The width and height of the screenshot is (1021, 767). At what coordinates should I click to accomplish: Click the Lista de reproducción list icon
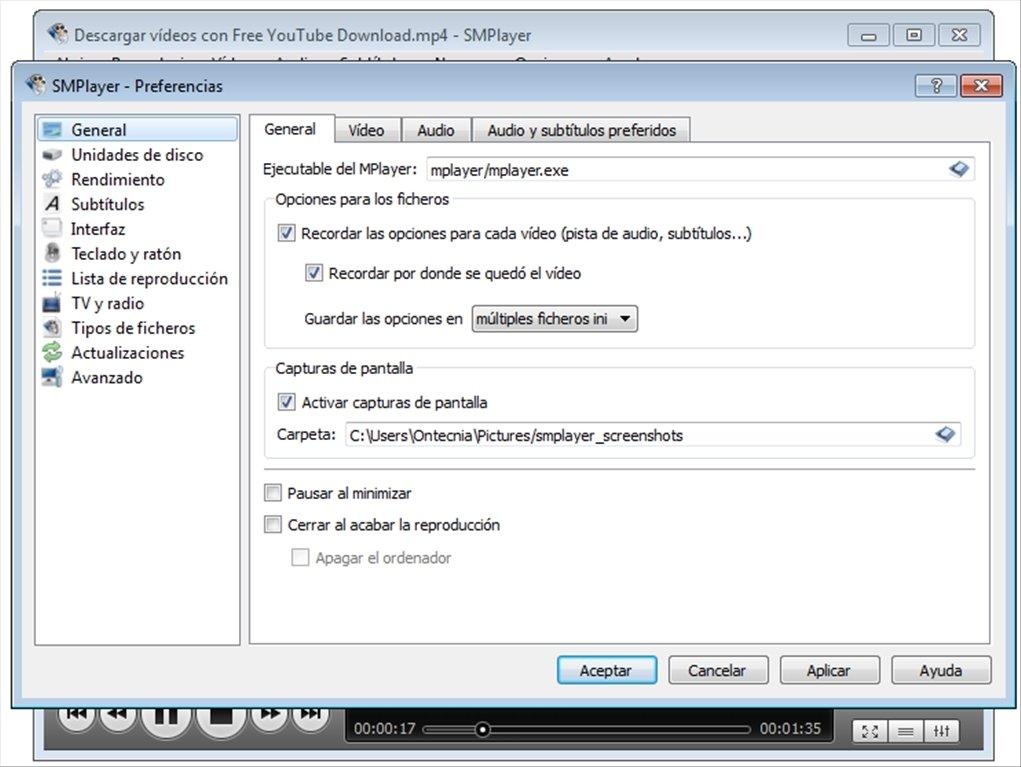click(51, 278)
